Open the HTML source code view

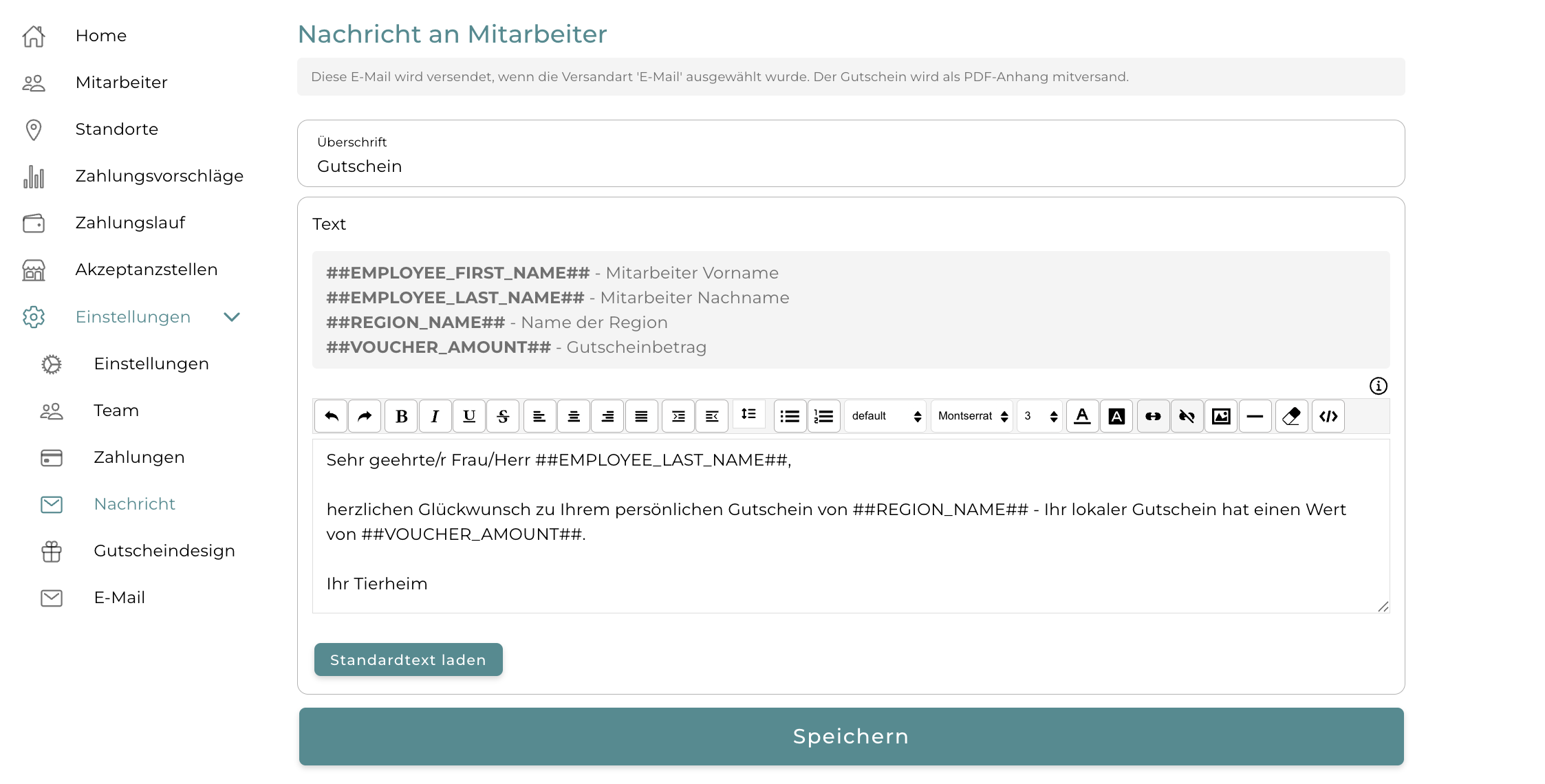[x=1328, y=416]
